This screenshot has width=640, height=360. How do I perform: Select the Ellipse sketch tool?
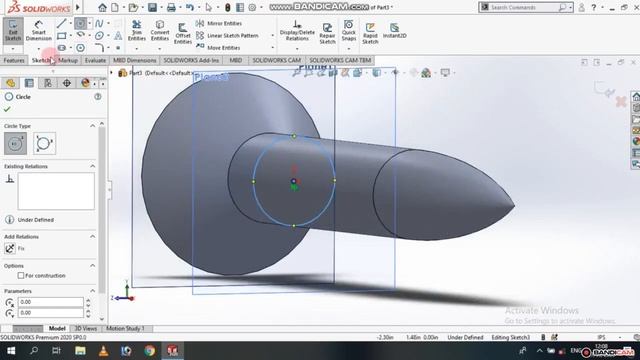99,36
